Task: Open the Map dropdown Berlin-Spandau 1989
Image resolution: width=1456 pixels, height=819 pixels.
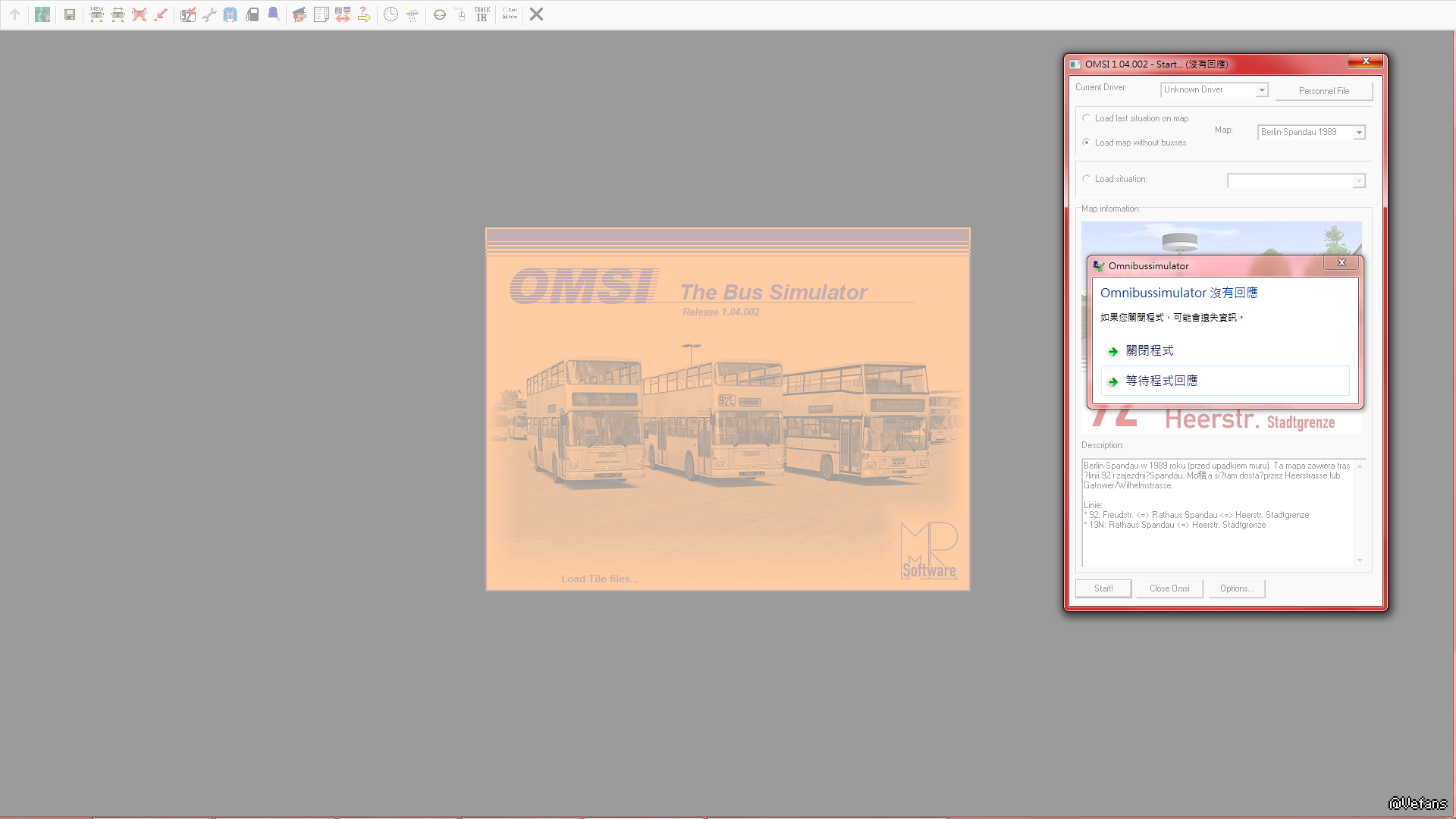Action: pyautogui.click(x=1359, y=133)
